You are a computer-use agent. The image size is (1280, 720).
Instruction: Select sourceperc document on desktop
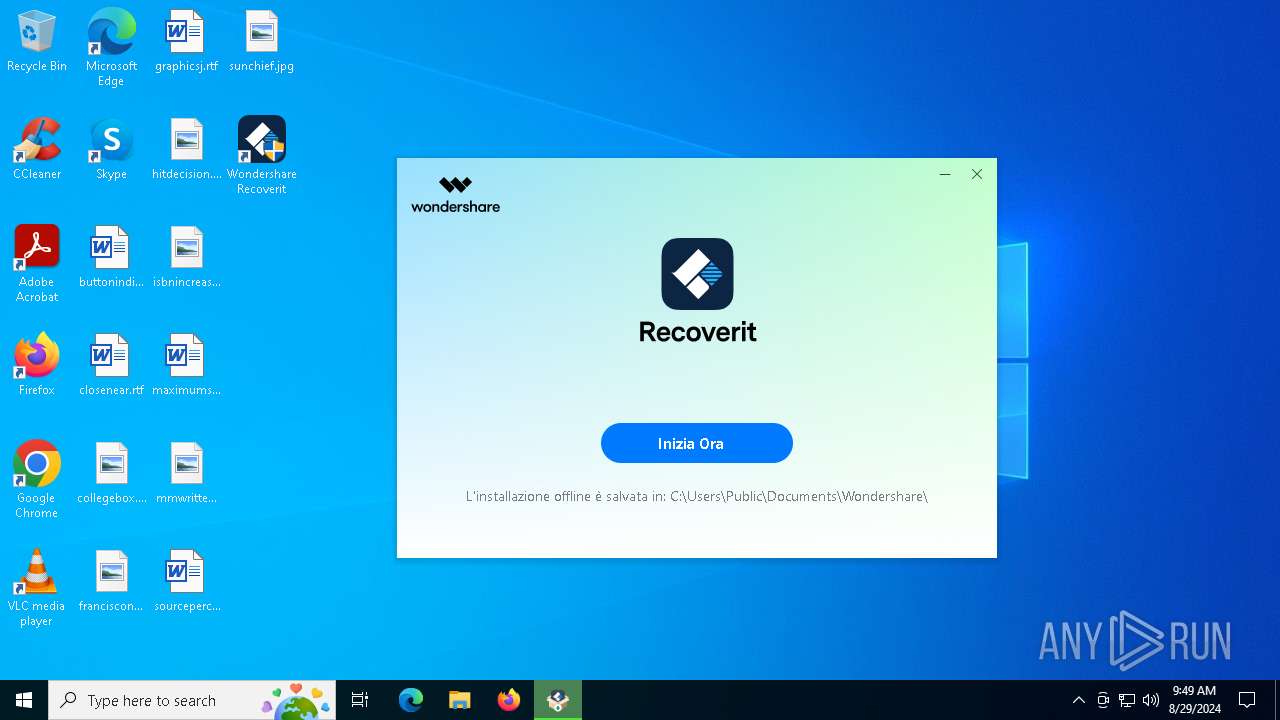coord(186,581)
